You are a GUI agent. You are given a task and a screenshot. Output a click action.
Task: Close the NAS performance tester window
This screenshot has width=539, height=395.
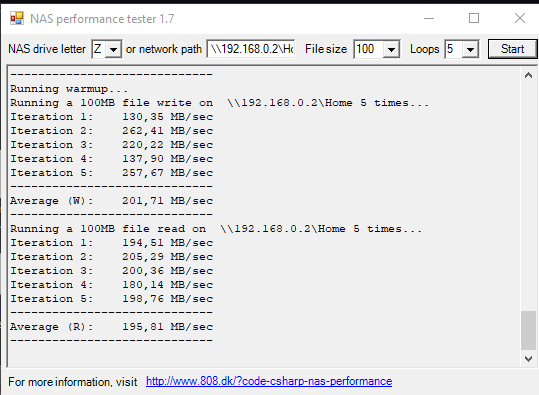point(520,18)
